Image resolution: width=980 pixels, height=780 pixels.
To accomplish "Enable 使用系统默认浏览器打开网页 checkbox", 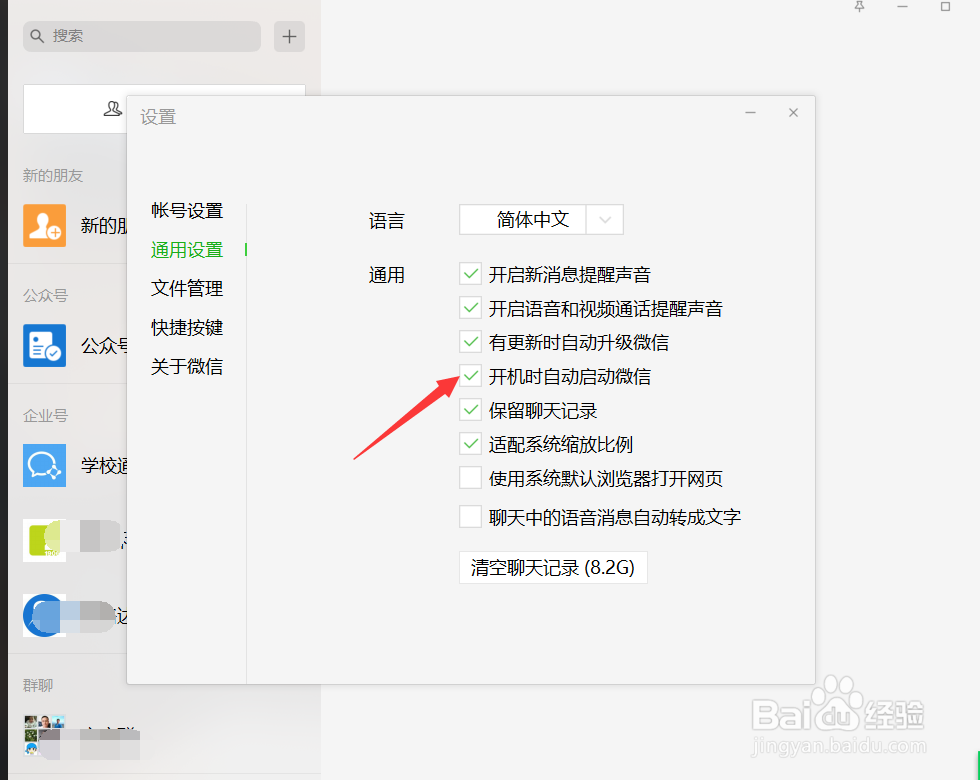I will (471, 478).
